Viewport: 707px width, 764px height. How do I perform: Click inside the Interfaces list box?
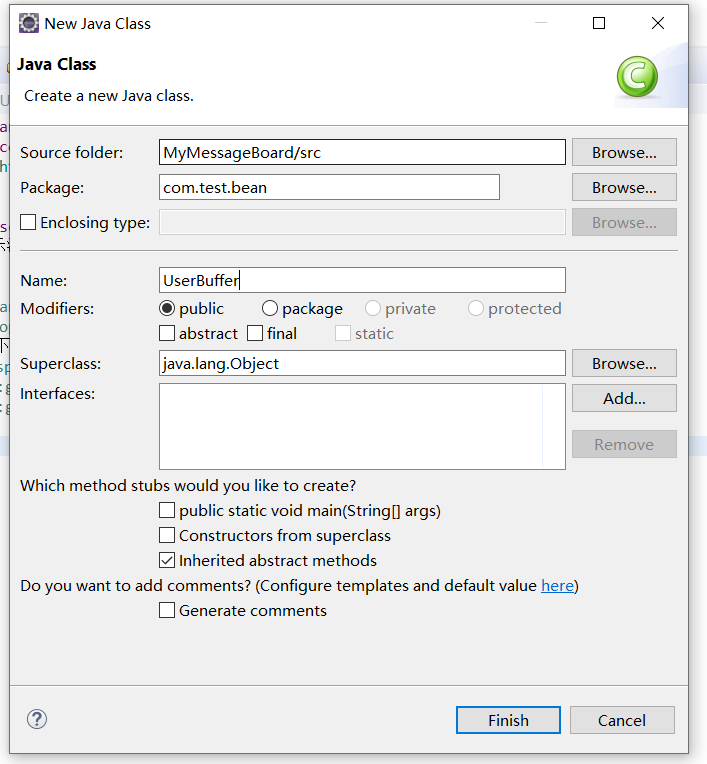pos(362,426)
